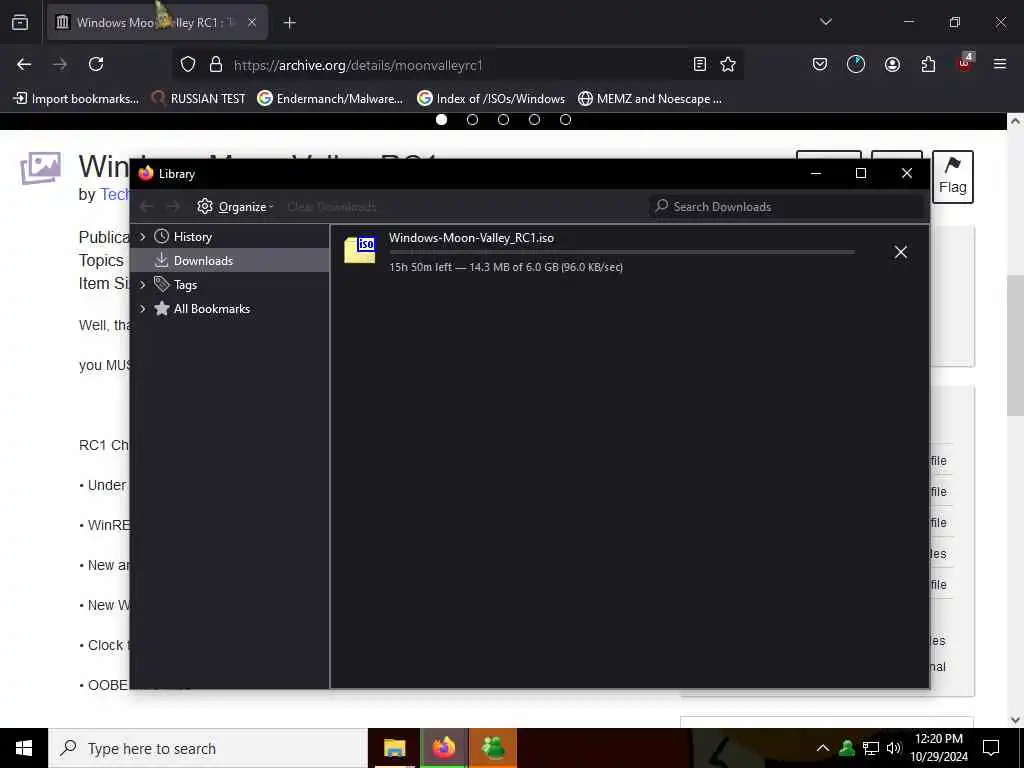Click the ISO download progress bar
1024x768 pixels.
pyautogui.click(x=622, y=252)
